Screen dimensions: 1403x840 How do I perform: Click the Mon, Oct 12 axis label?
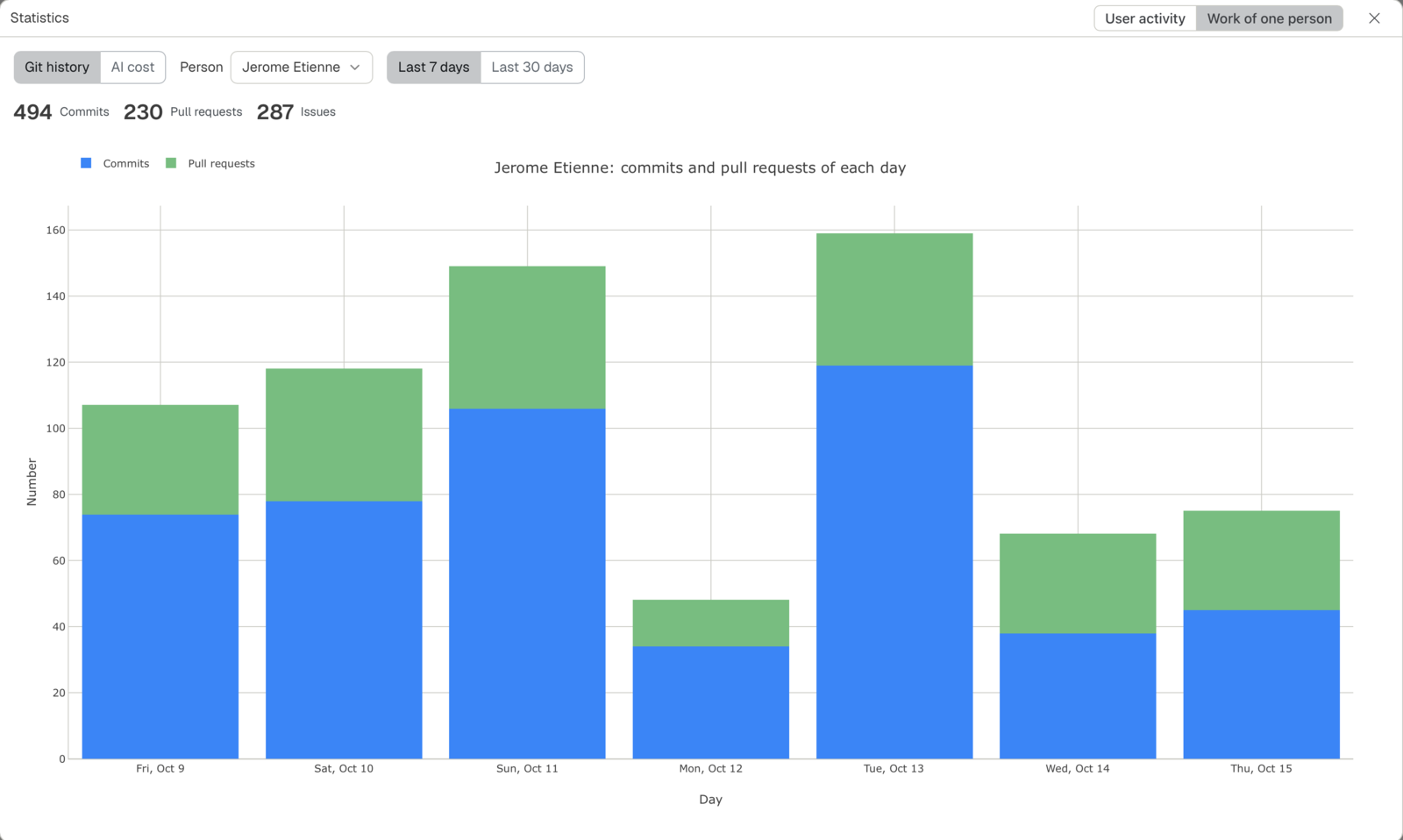[710, 769]
